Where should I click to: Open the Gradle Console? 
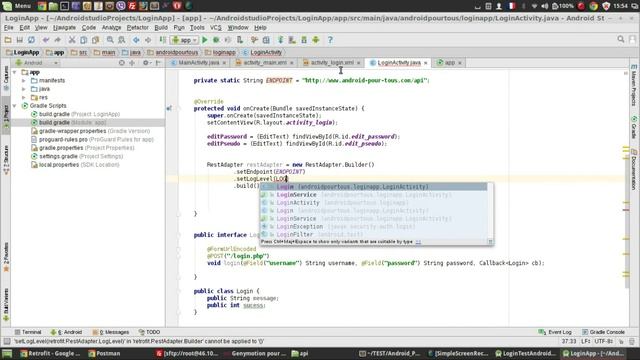point(603,332)
